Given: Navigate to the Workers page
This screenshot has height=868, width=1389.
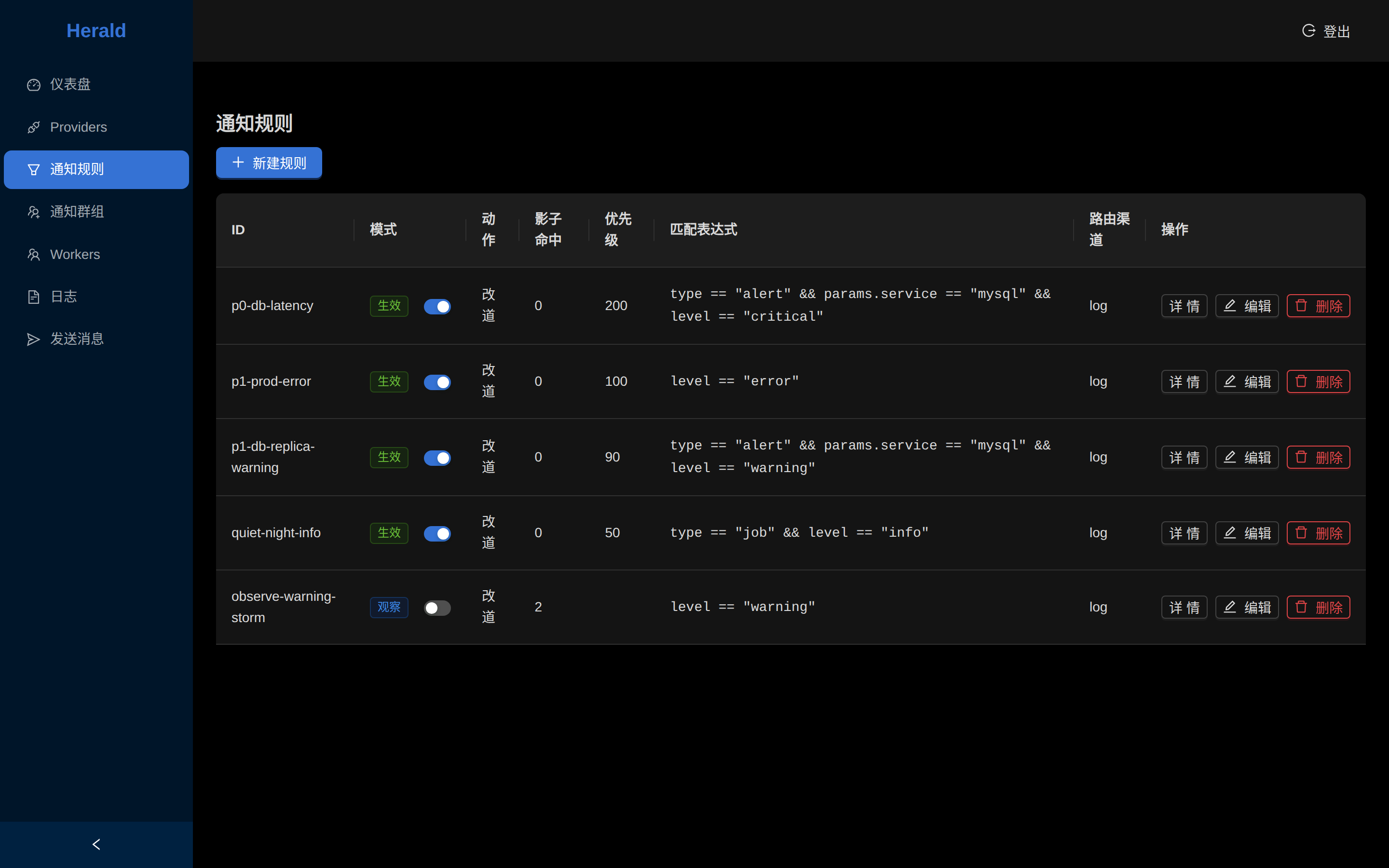Looking at the screenshot, I should coord(96,255).
